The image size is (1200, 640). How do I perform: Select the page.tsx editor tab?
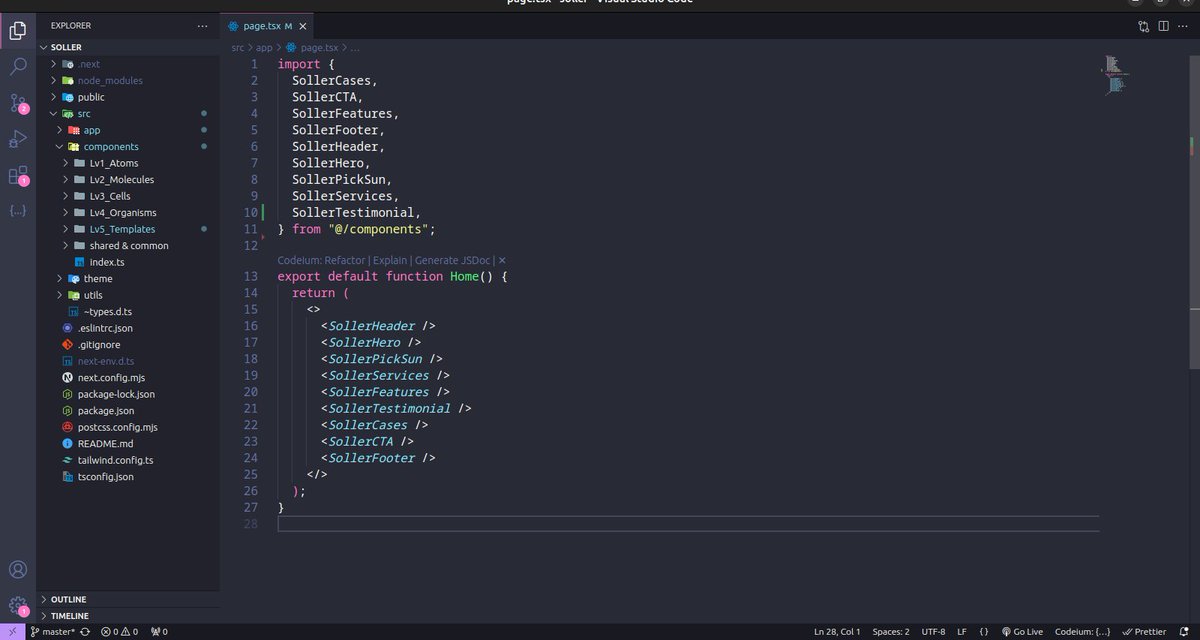tap(266, 26)
